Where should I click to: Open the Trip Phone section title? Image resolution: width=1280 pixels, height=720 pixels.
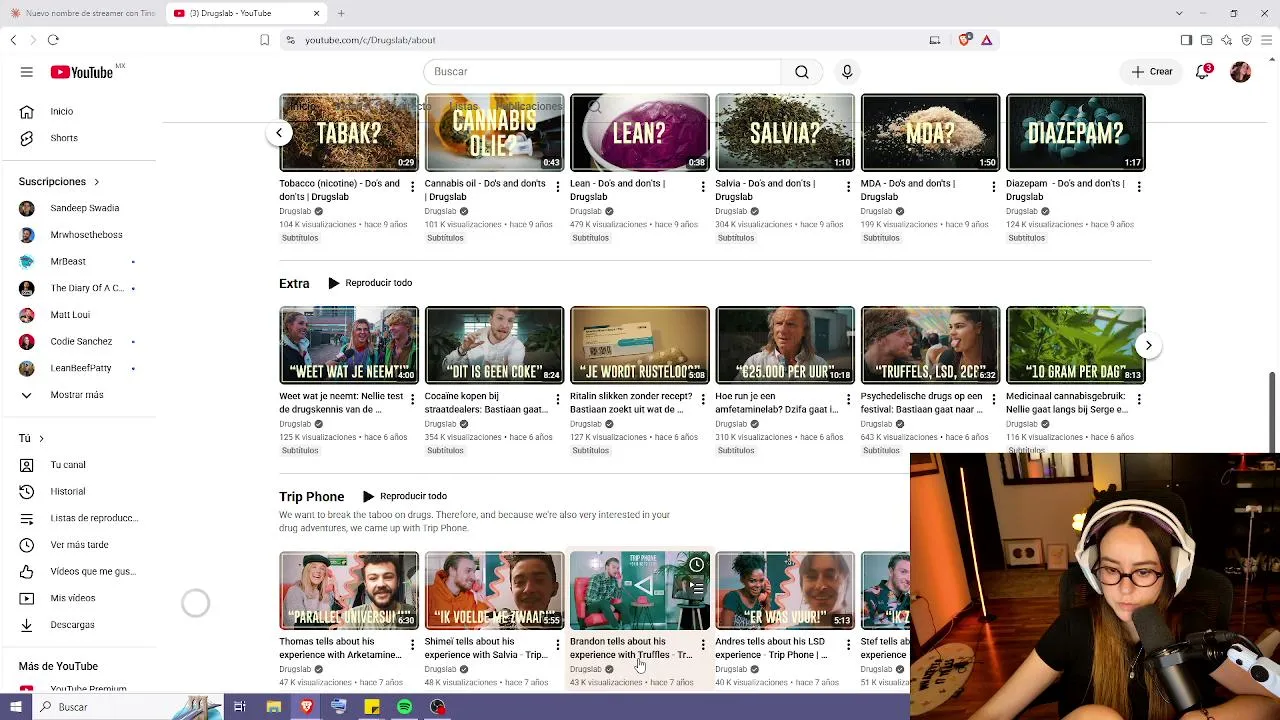[x=311, y=497]
